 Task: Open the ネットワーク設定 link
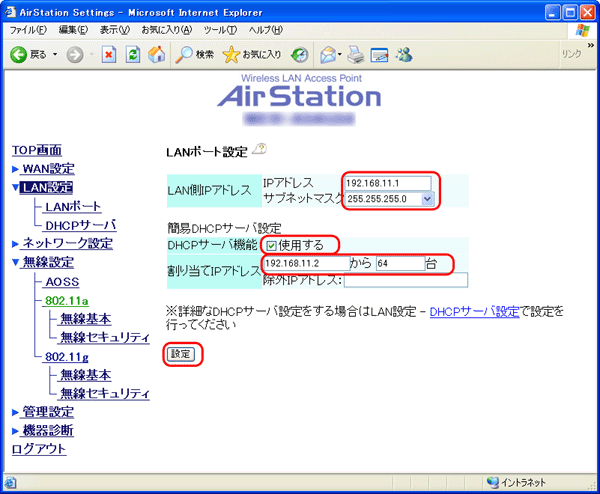[x=68, y=243]
